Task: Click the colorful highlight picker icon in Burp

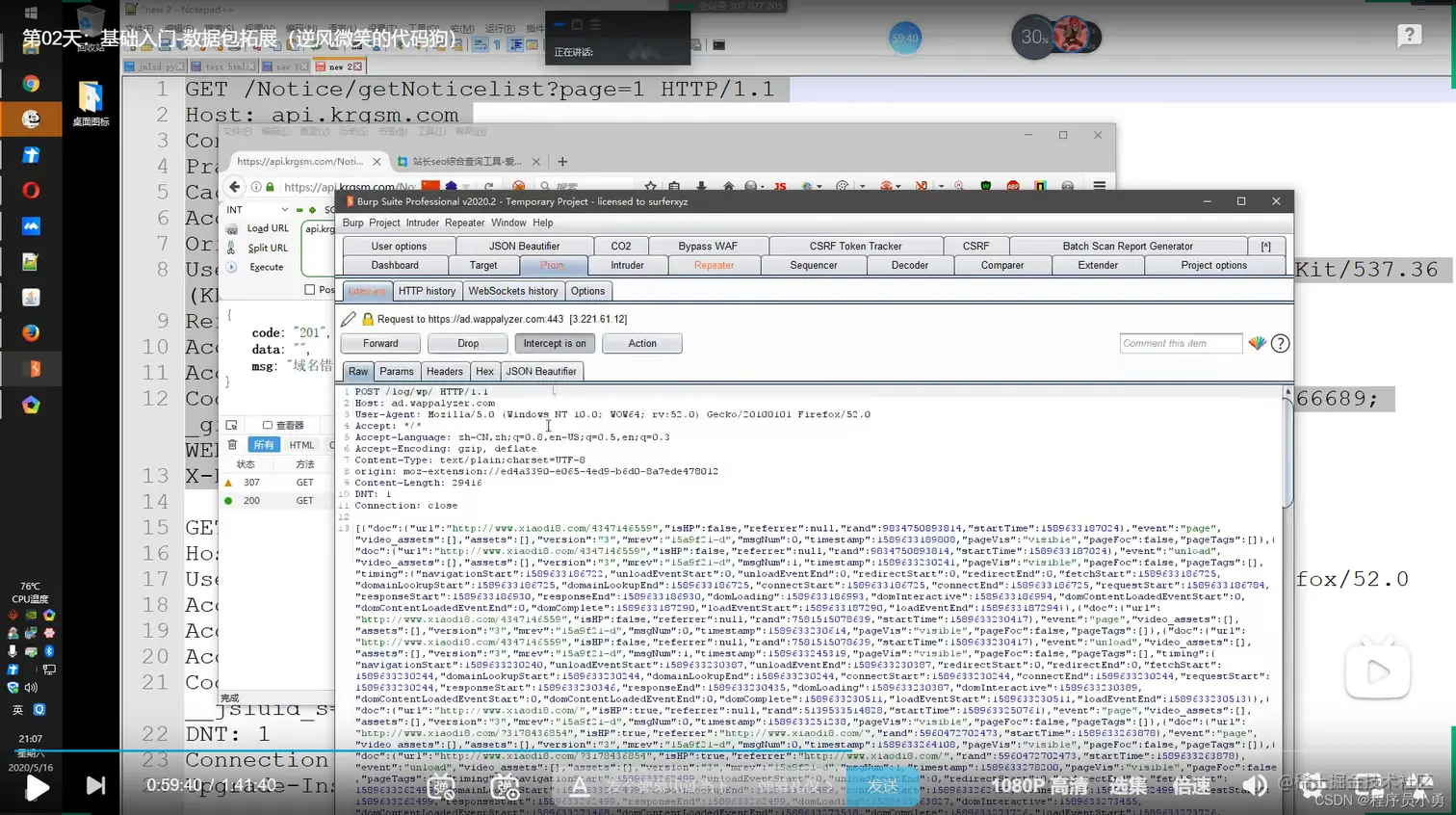Action: click(1258, 343)
